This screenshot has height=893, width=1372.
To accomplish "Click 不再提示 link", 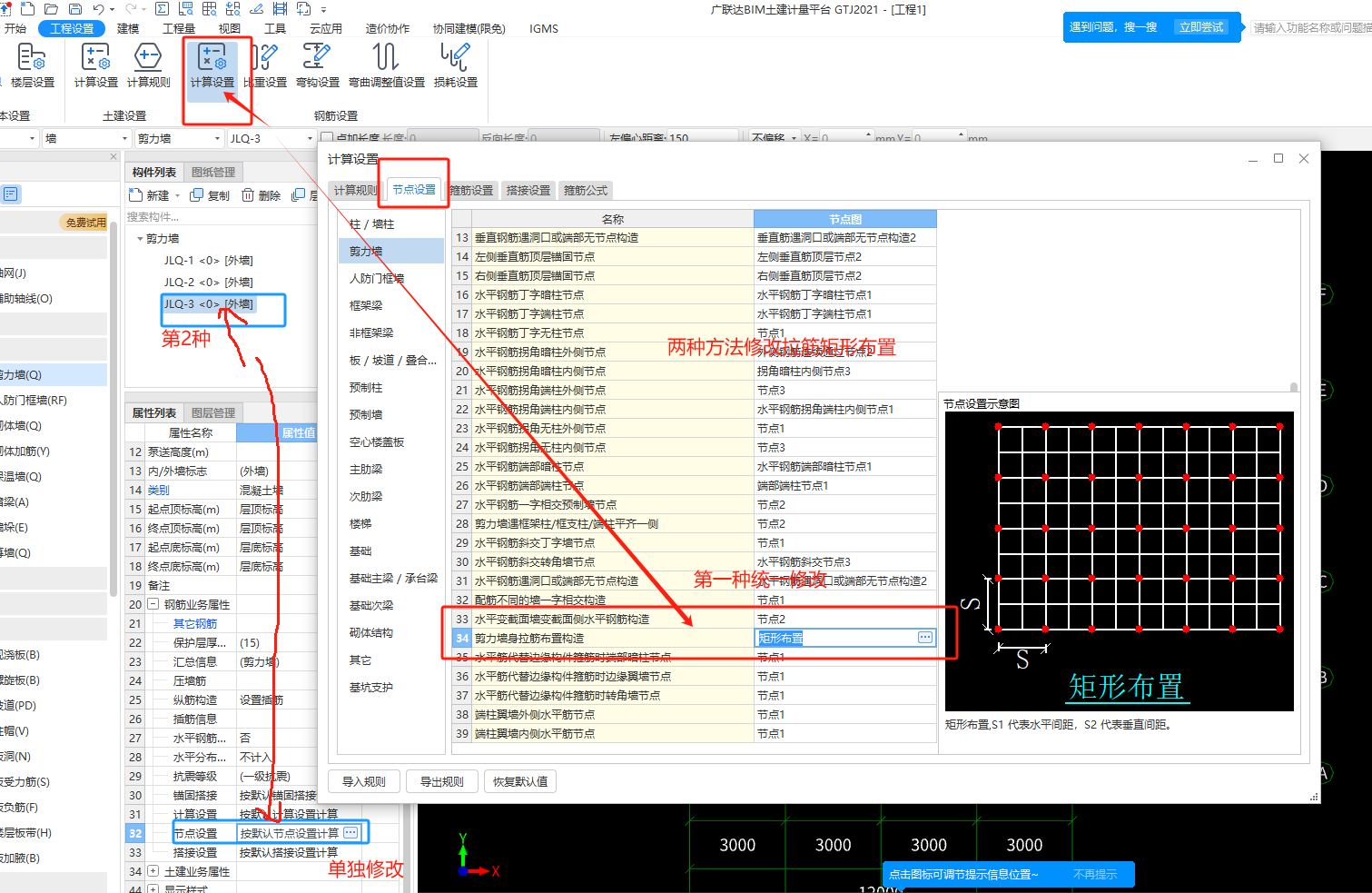I will [x=1095, y=874].
